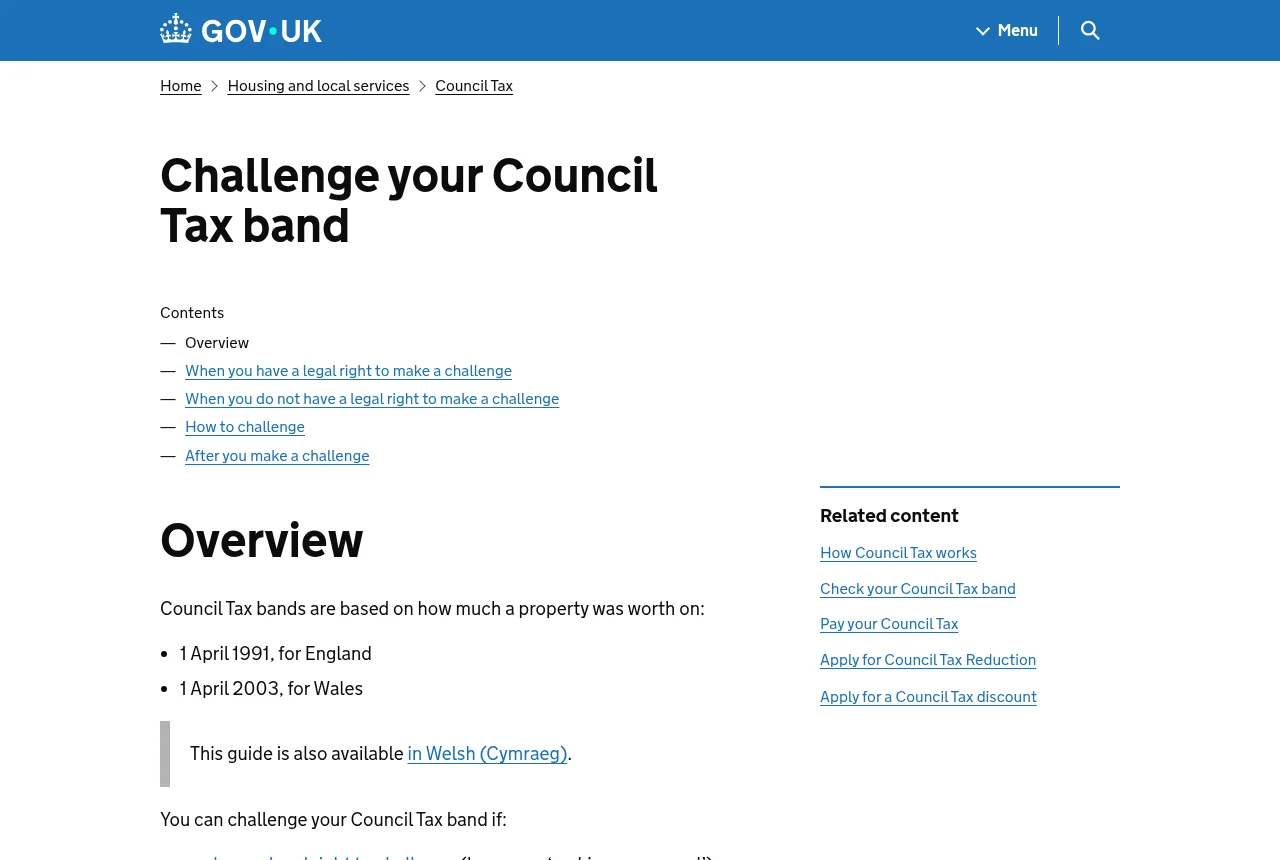1280x860 pixels.
Task: Click the large Overview section heading
Action: 261,541
